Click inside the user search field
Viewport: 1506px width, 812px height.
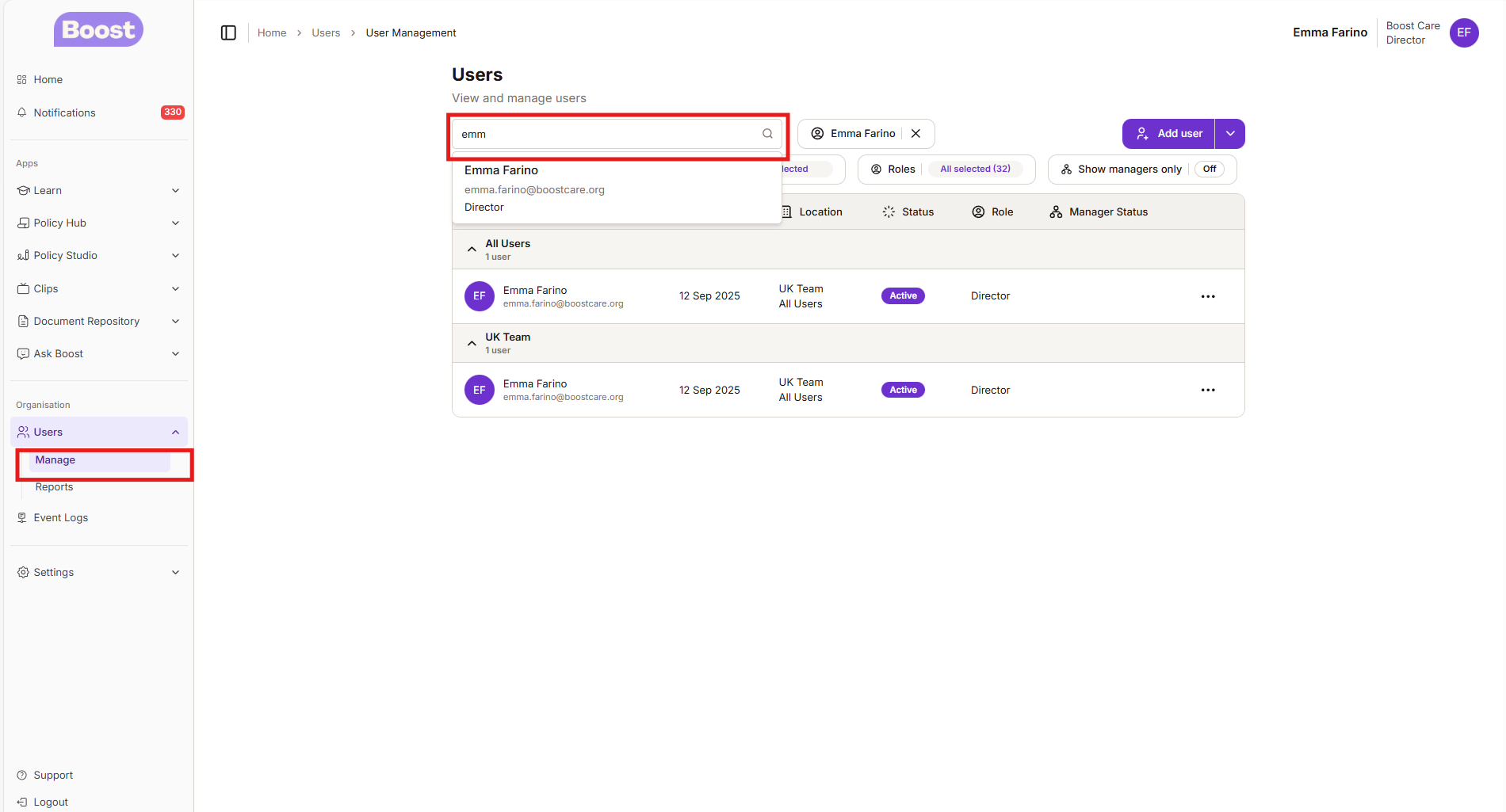(x=617, y=134)
